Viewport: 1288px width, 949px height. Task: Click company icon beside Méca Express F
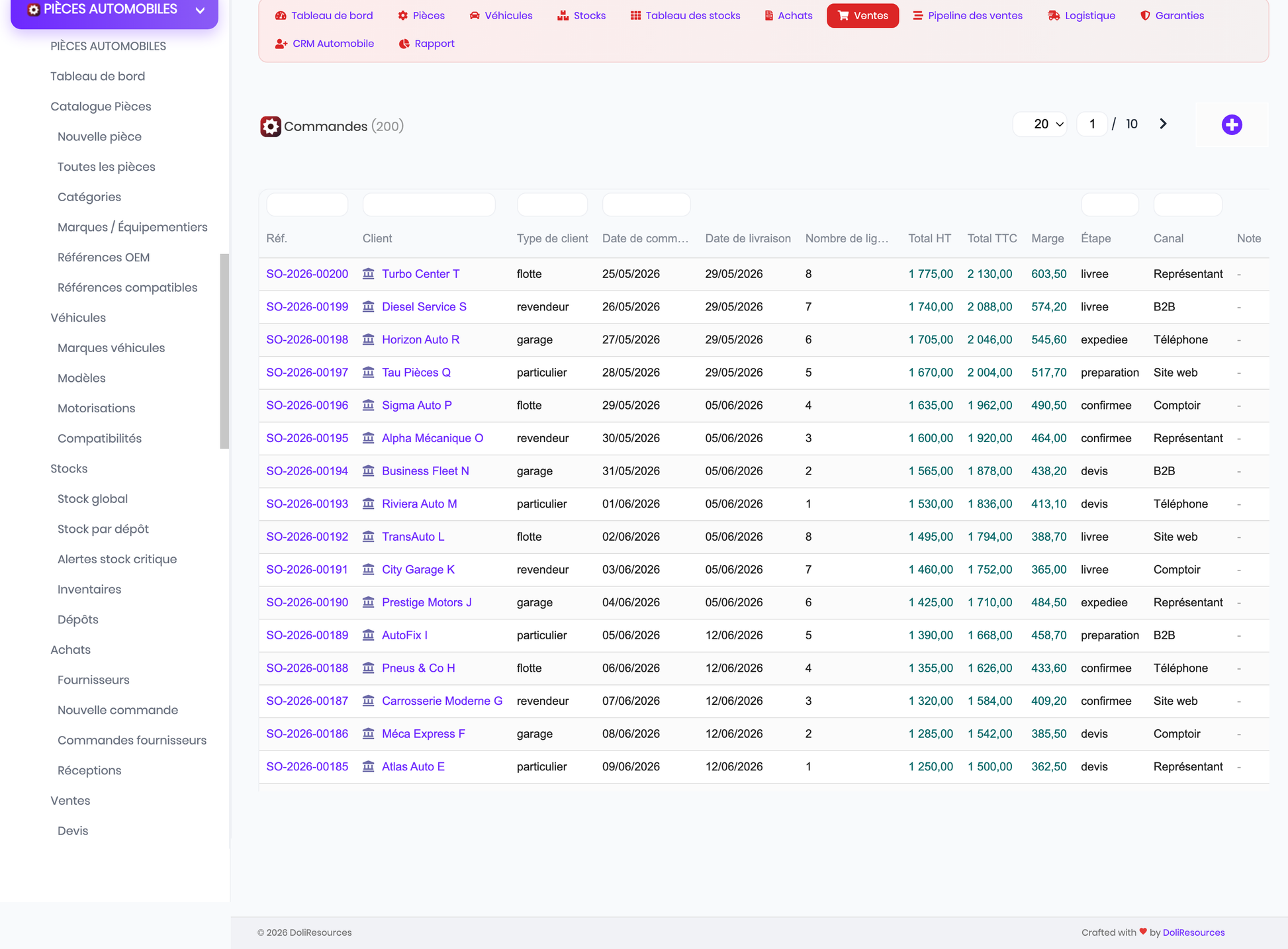point(369,733)
